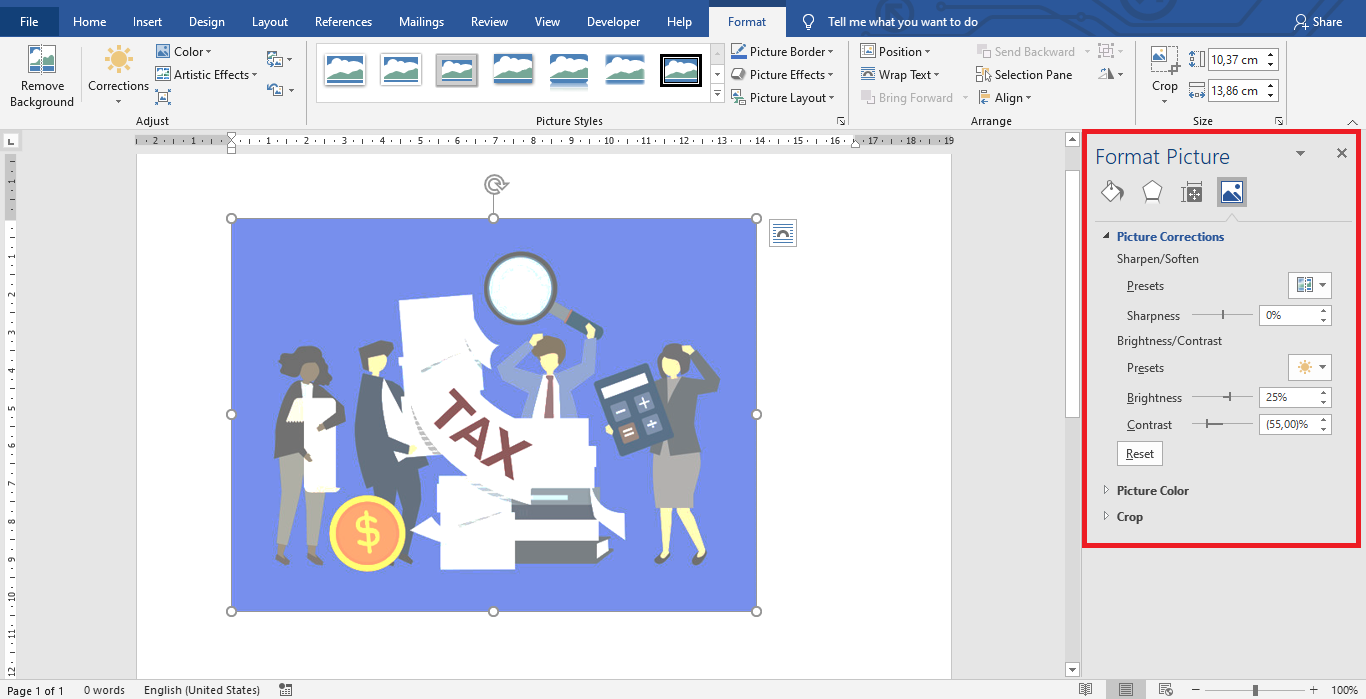Open the Layout & Properties icon in the pane

[1191, 192]
